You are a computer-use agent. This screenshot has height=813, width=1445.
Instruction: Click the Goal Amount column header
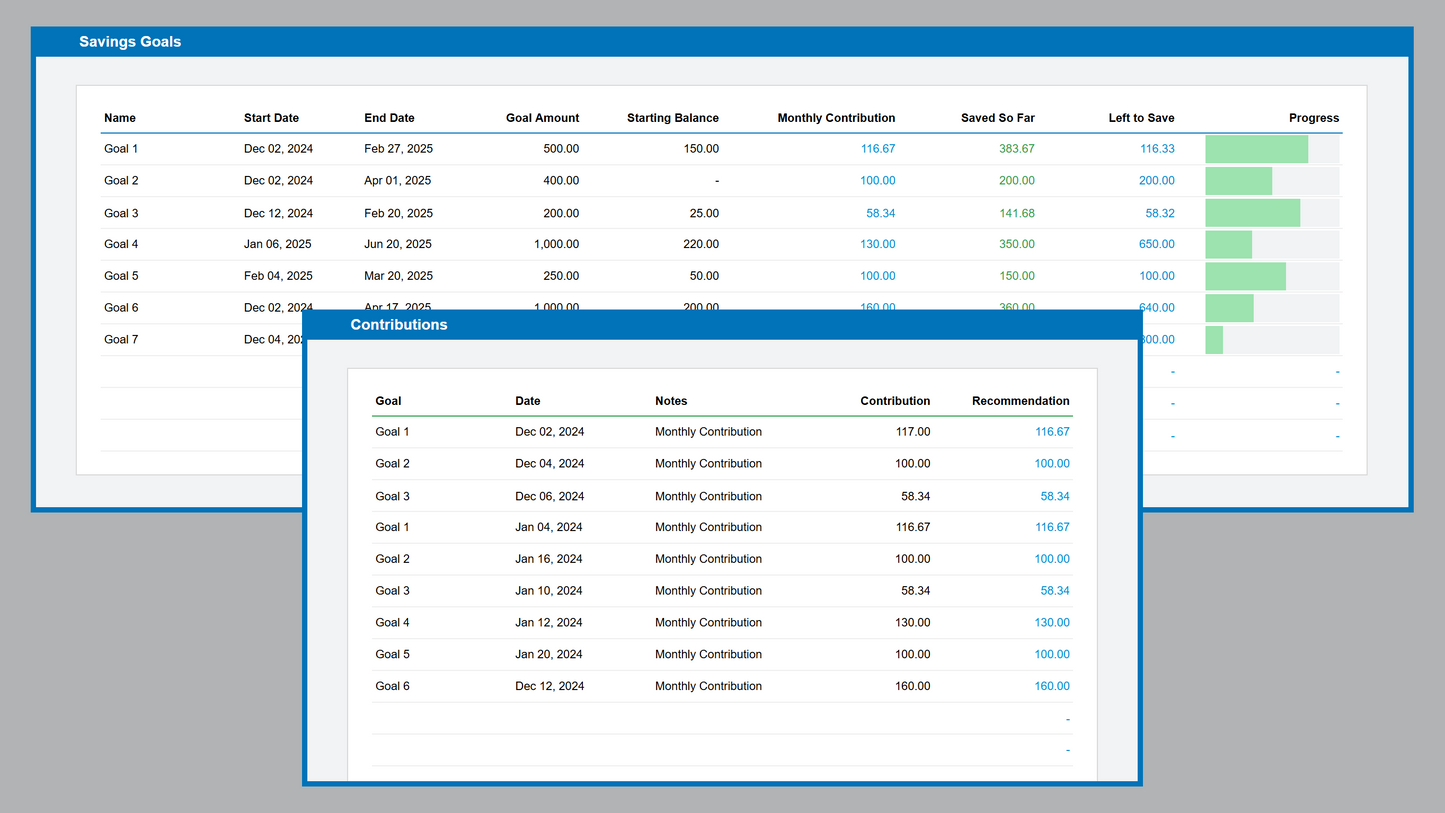coord(542,118)
